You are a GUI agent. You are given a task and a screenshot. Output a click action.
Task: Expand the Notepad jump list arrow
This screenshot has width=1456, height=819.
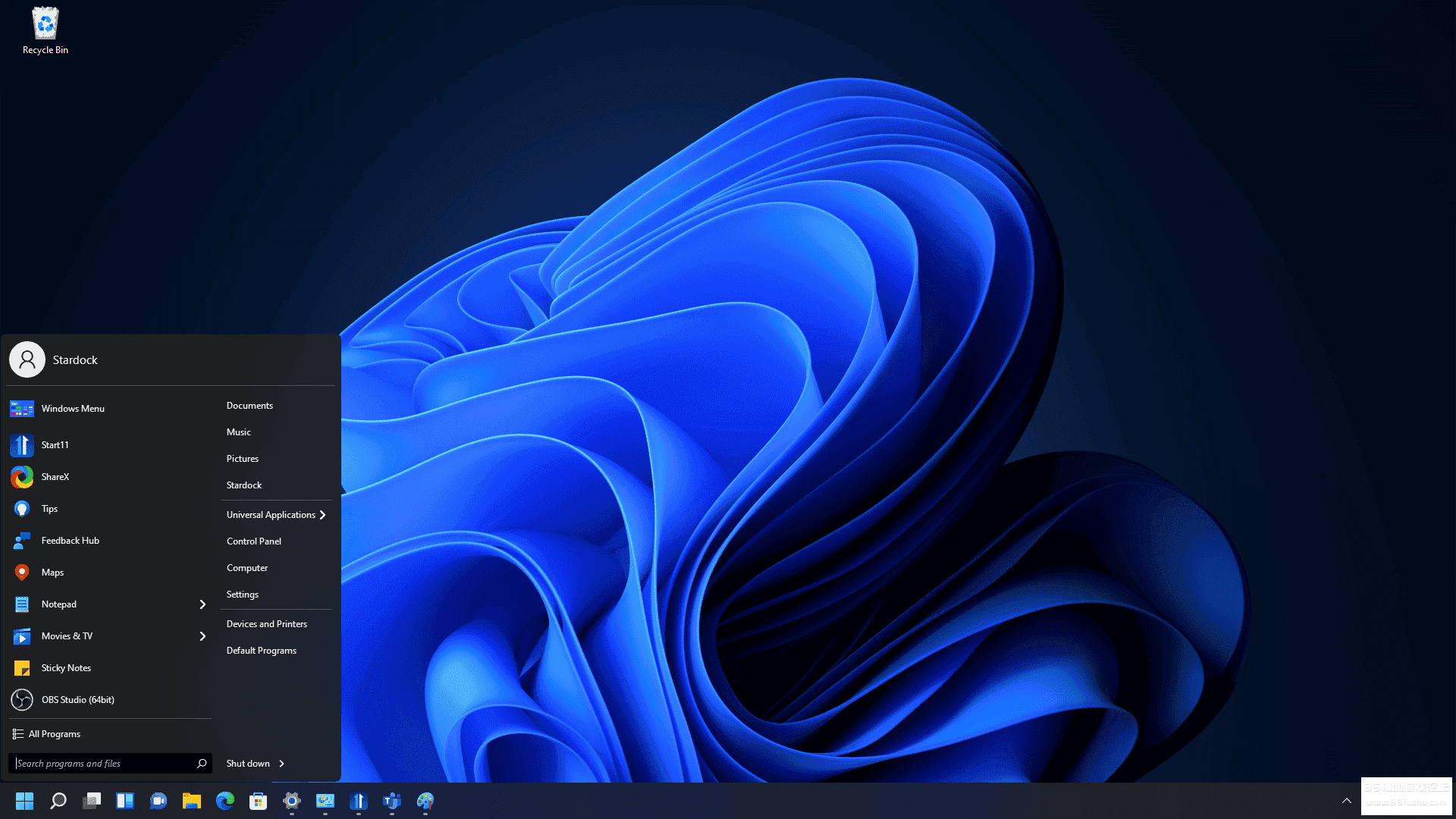[x=202, y=604]
